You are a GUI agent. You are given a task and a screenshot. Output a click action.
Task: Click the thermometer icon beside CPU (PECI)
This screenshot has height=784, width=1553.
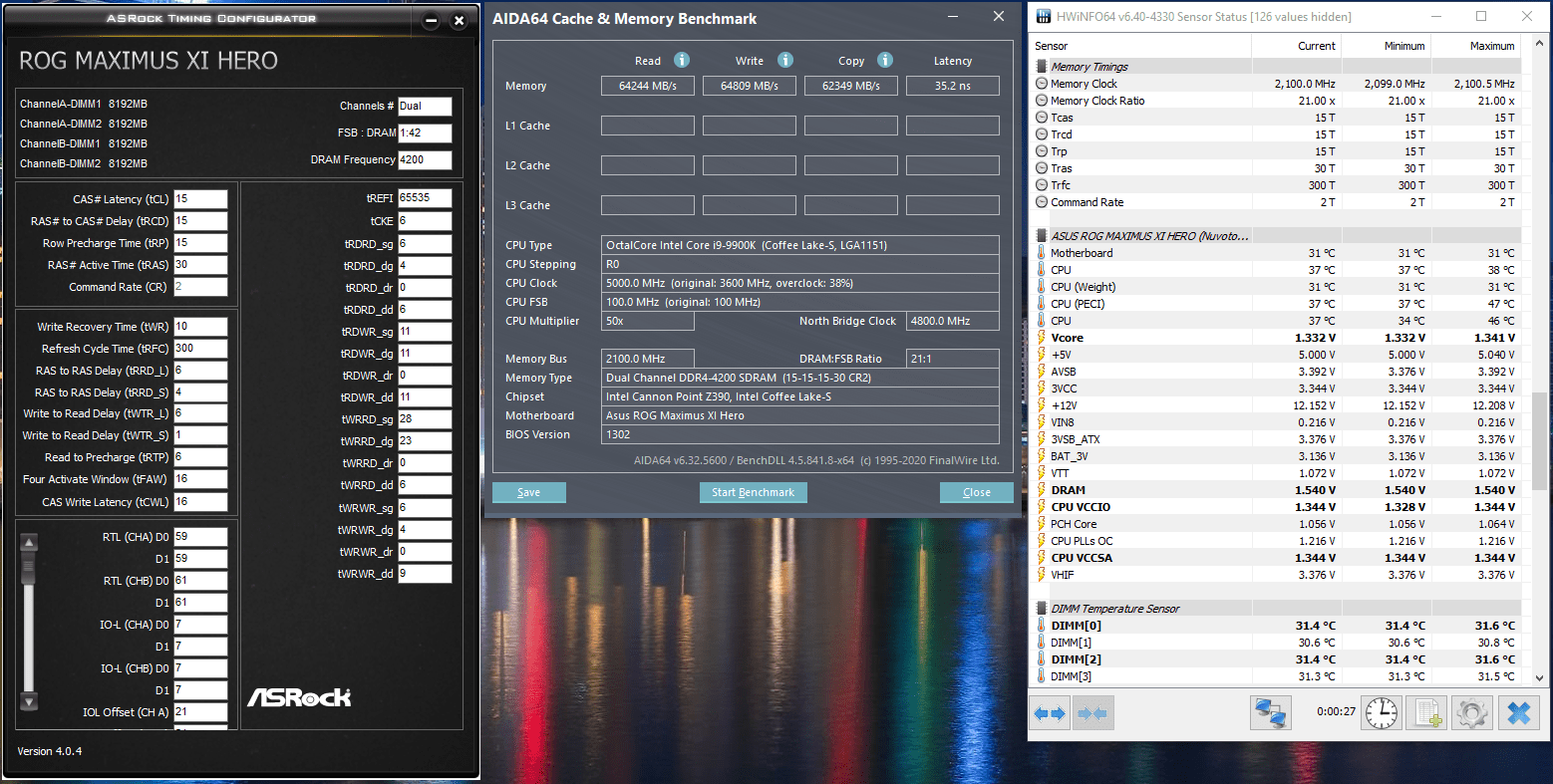1042,304
